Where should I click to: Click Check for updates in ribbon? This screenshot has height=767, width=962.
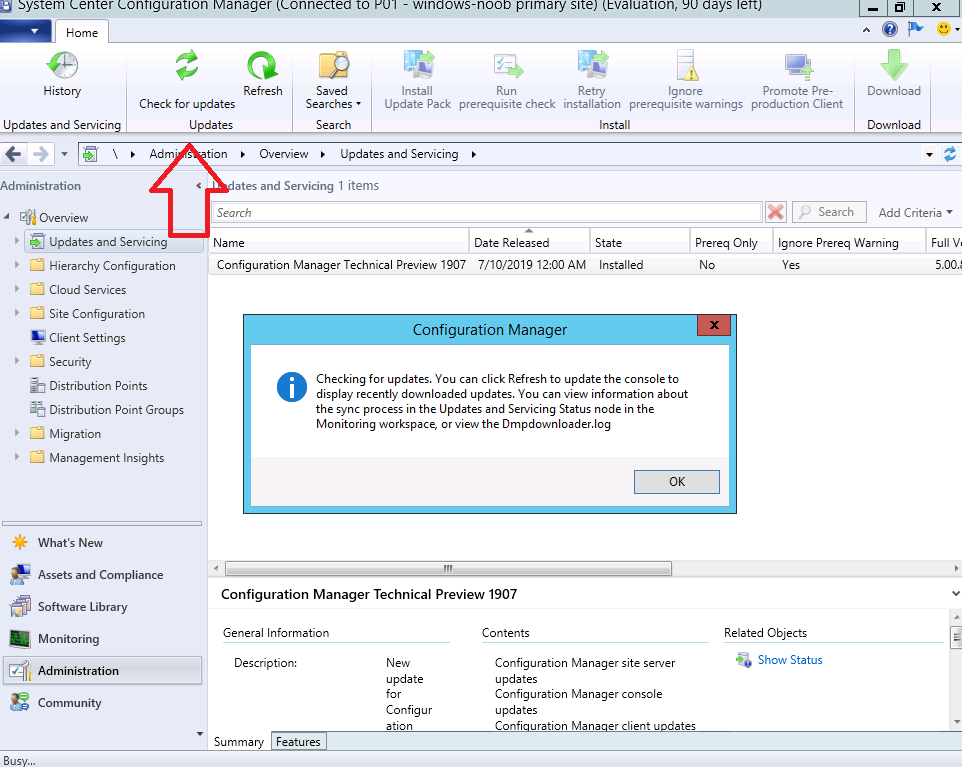(x=187, y=80)
